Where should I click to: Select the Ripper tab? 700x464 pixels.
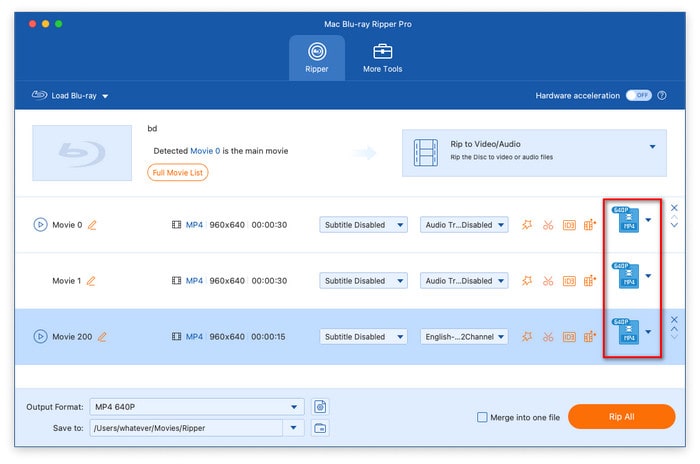[x=317, y=57]
